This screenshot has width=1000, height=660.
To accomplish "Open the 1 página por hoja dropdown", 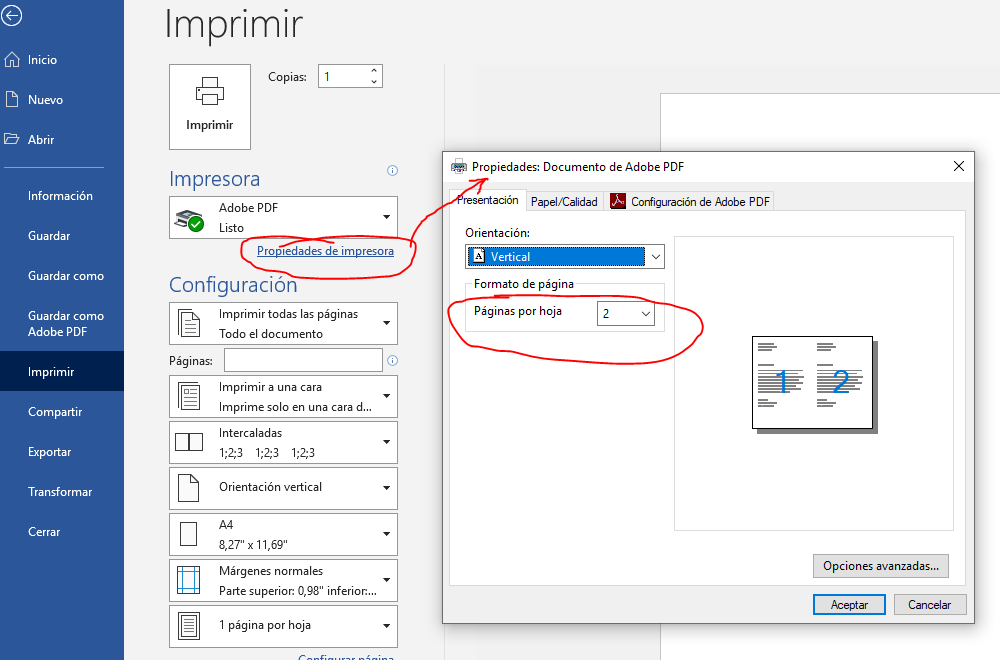I will coord(283,626).
